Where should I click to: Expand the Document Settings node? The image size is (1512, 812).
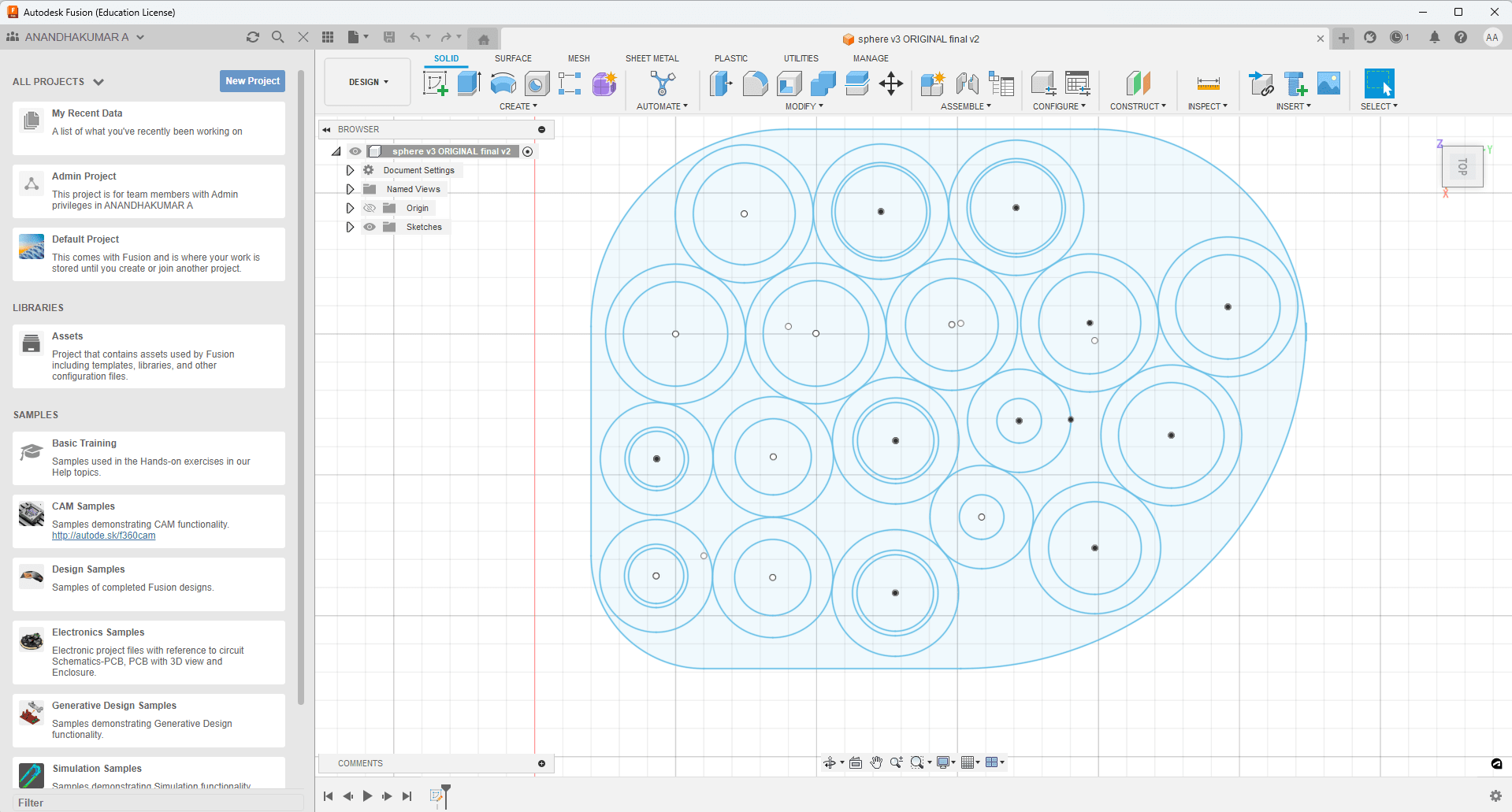coord(350,170)
